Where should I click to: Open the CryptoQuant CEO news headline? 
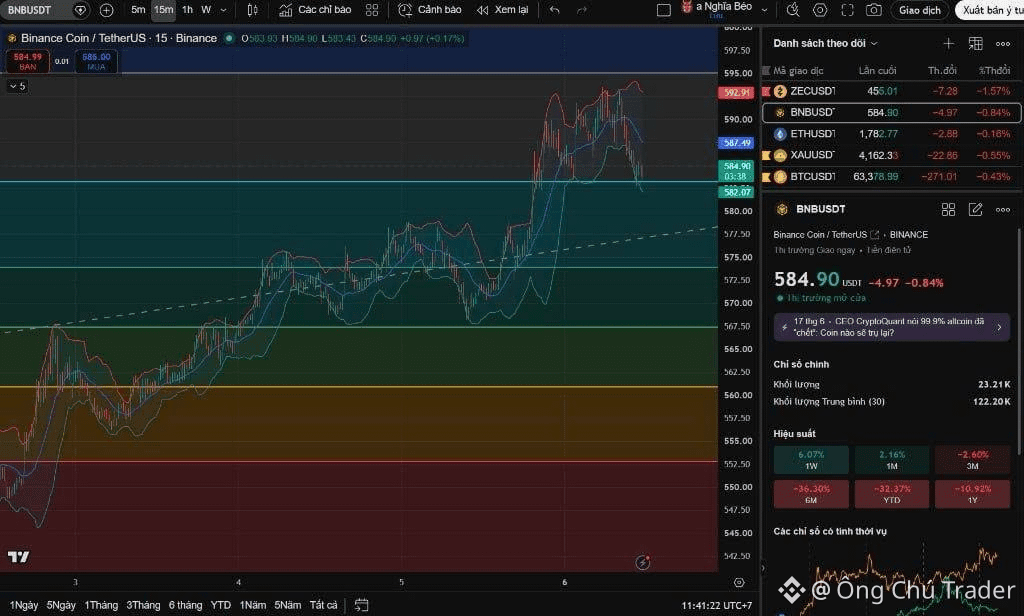(891, 327)
